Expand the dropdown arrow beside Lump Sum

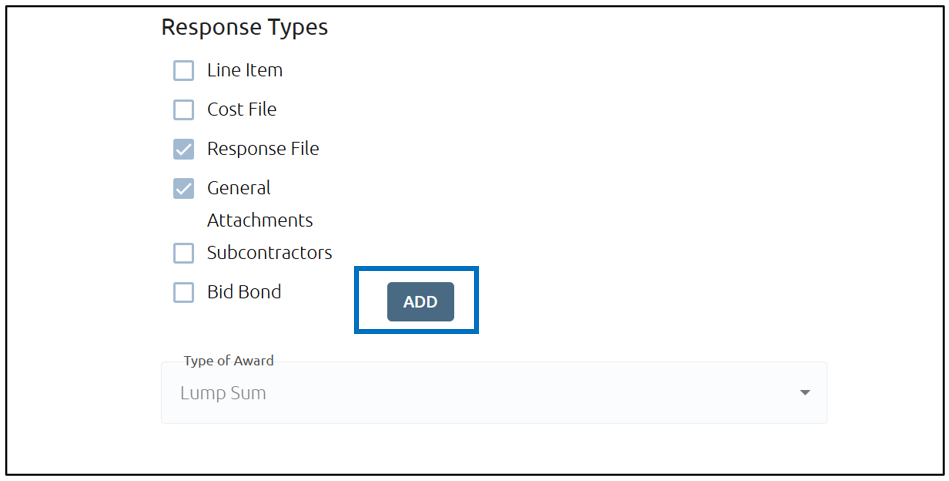tap(804, 393)
